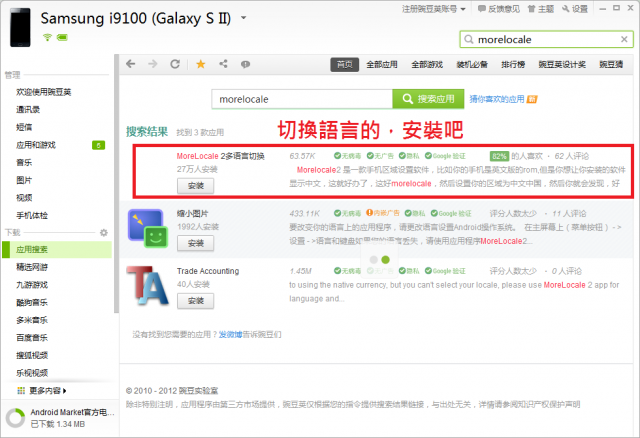
Task: Select 欢迎使用豌豆荚 in sidebar
Action: 44,92
